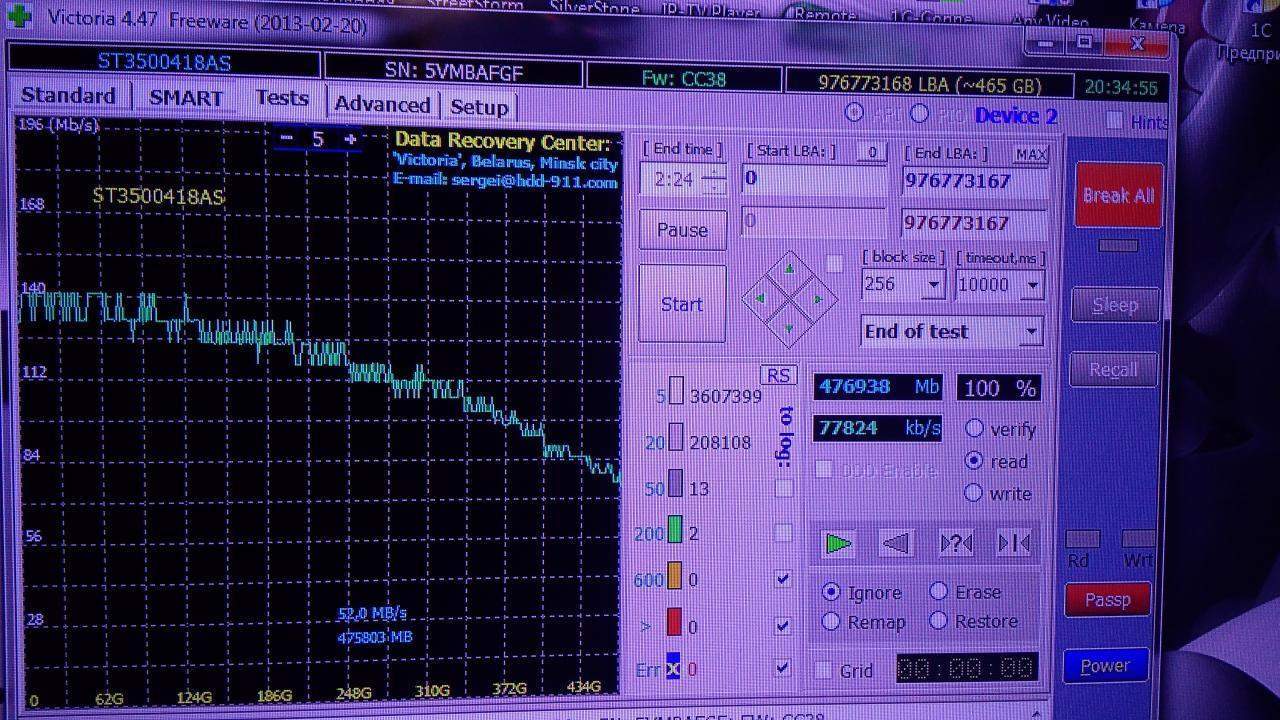Click the reverse scan arrow icon

tap(896, 543)
